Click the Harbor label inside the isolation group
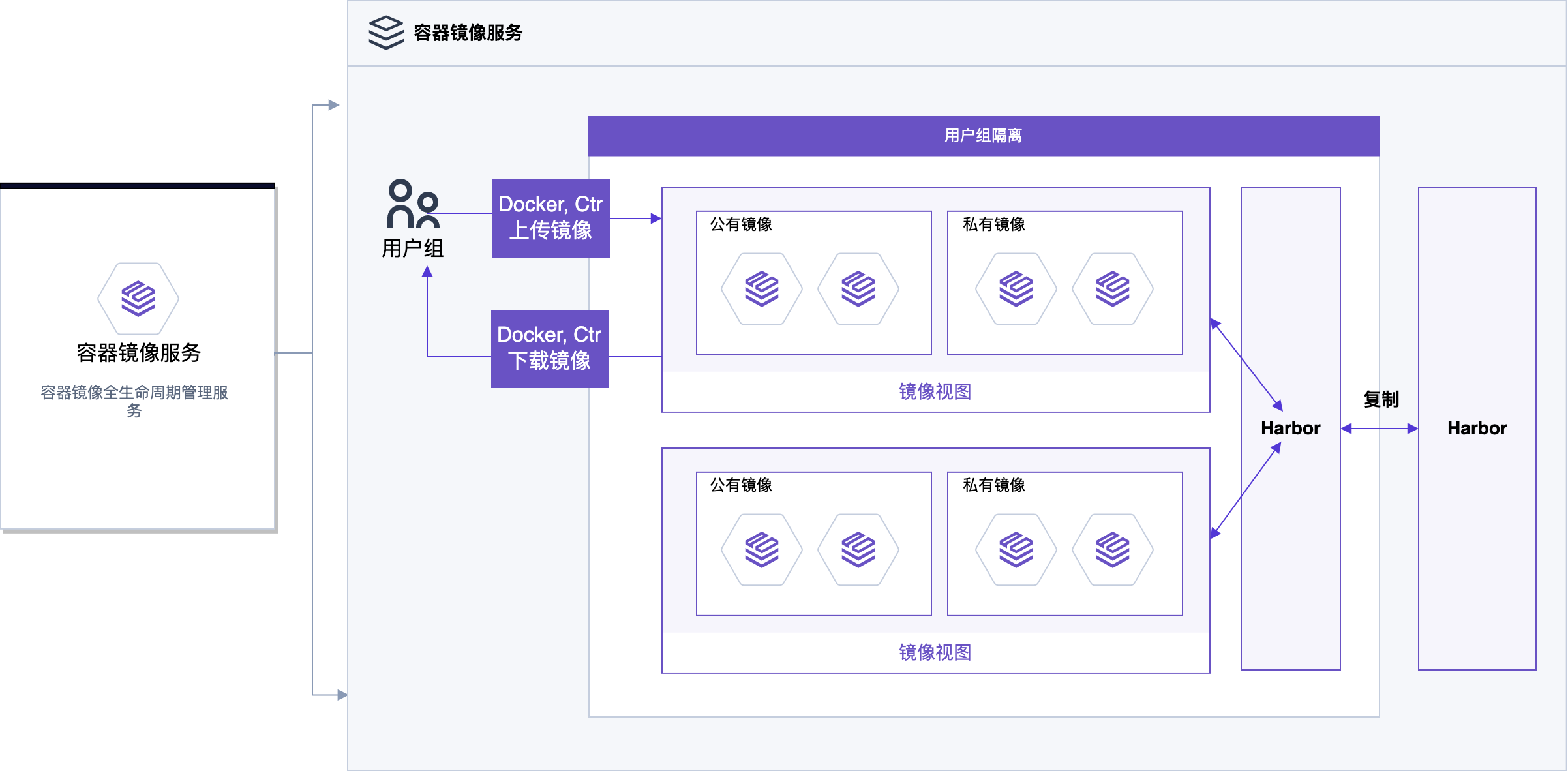 click(x=1291, y=428)
